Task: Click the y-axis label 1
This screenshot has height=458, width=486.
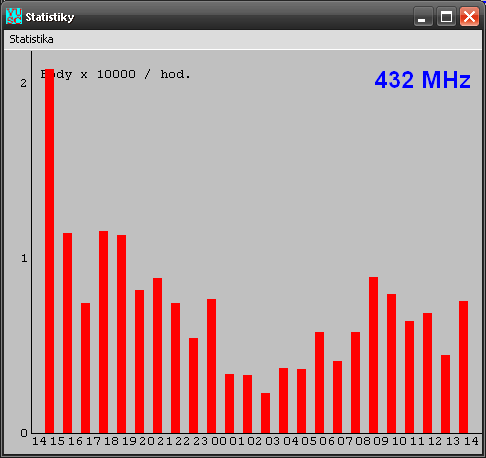Action: pyautogui.click(x=24, y=258)
